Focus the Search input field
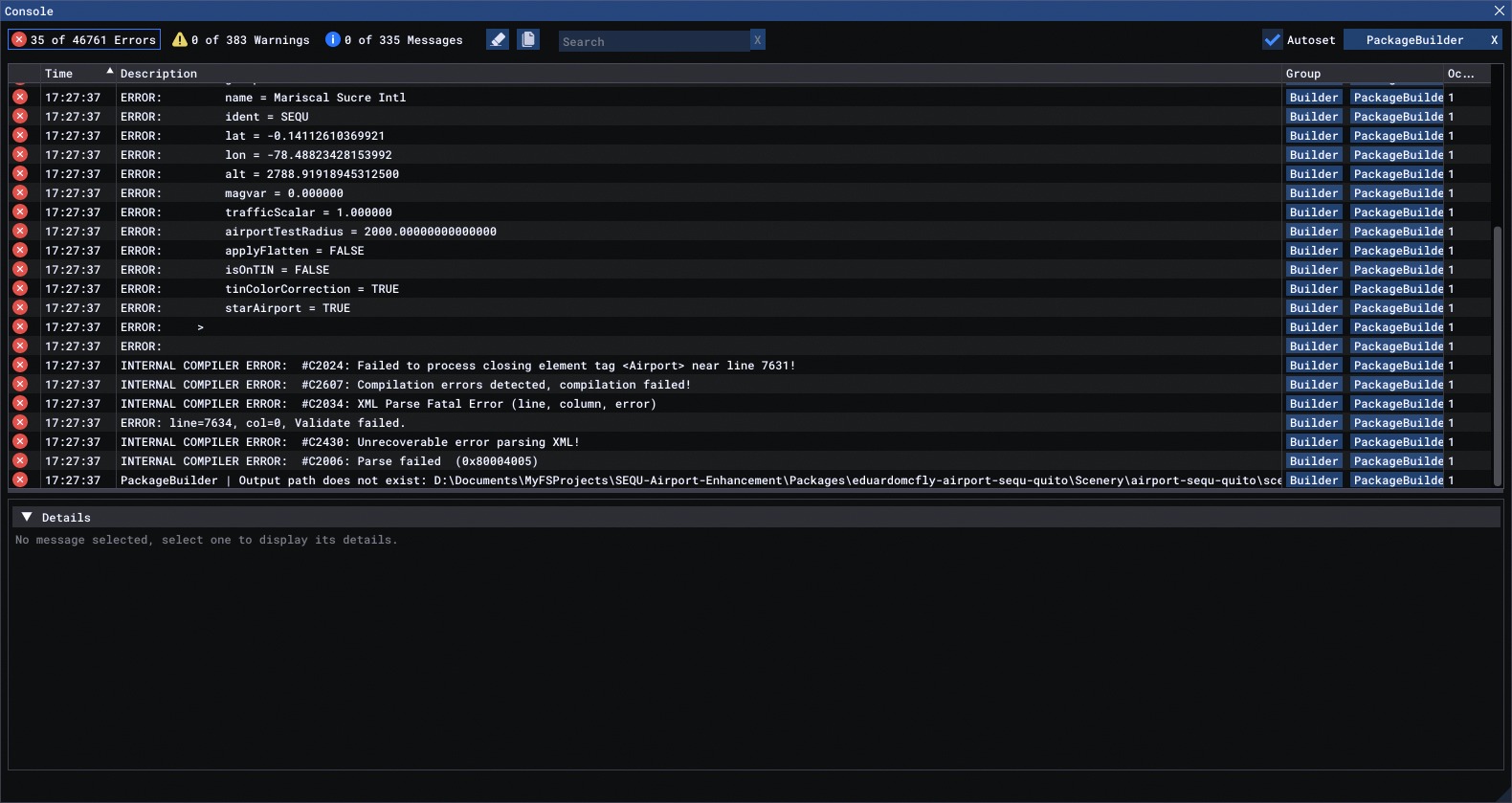The width and height of the screenshot is (1512, 803). (x=654, y=41)
